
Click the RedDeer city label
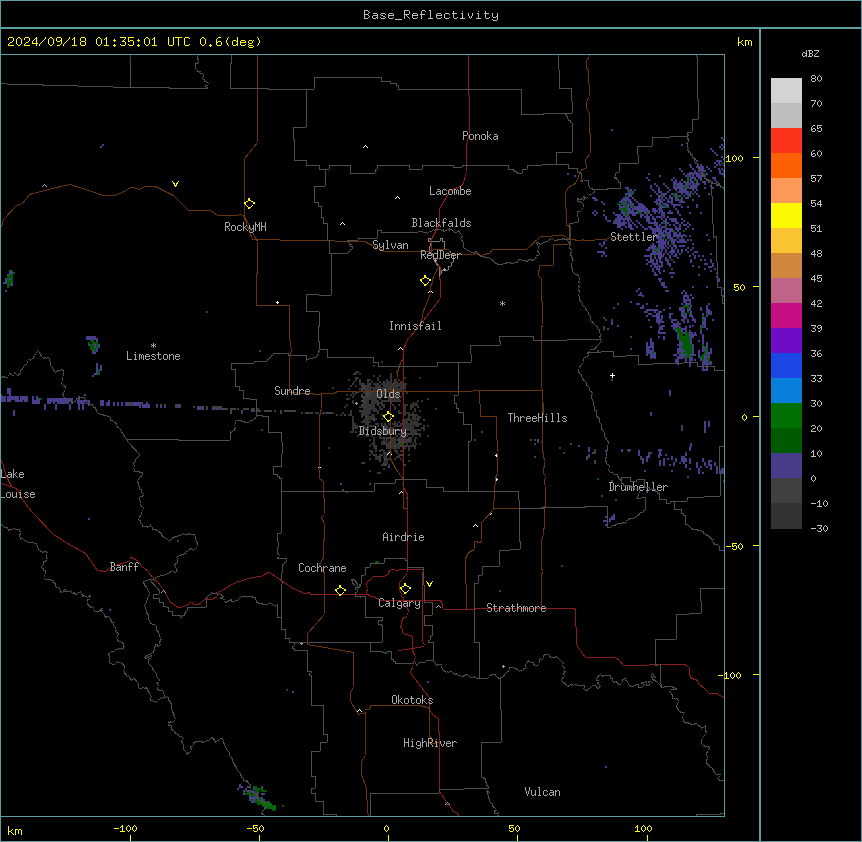(440, 255)
